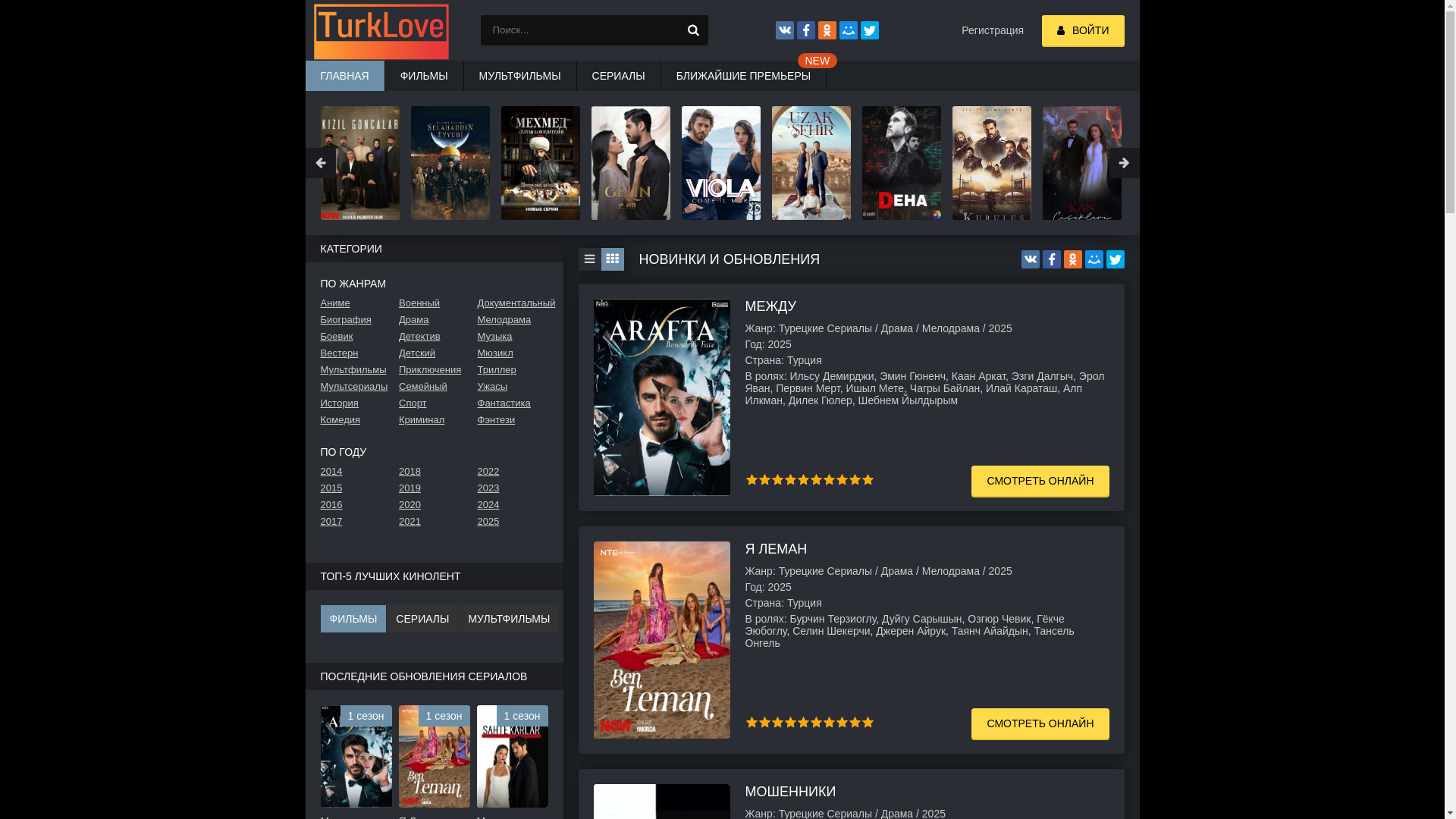
Task: Click the TurkLove logo
Action: tap(381, 31)
